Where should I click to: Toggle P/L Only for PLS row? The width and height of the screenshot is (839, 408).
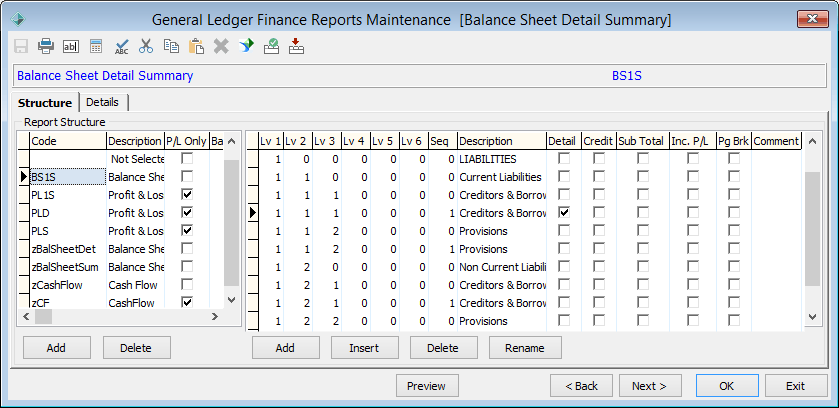coord(187,230)
